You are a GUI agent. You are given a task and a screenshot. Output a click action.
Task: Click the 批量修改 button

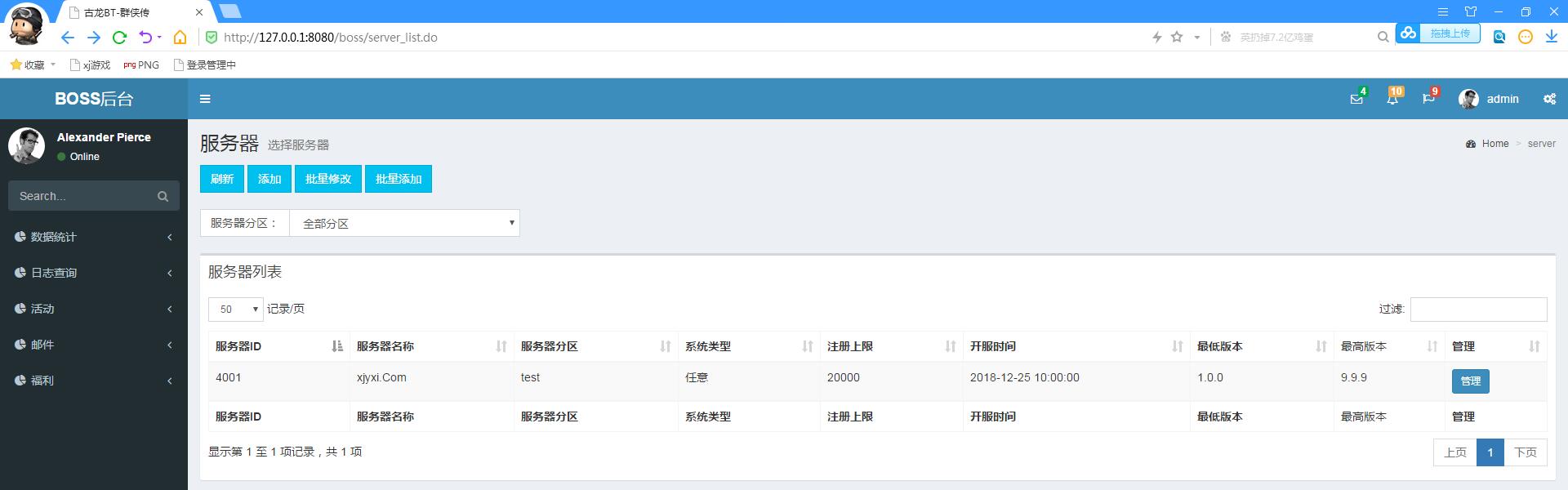coord(327,179)
